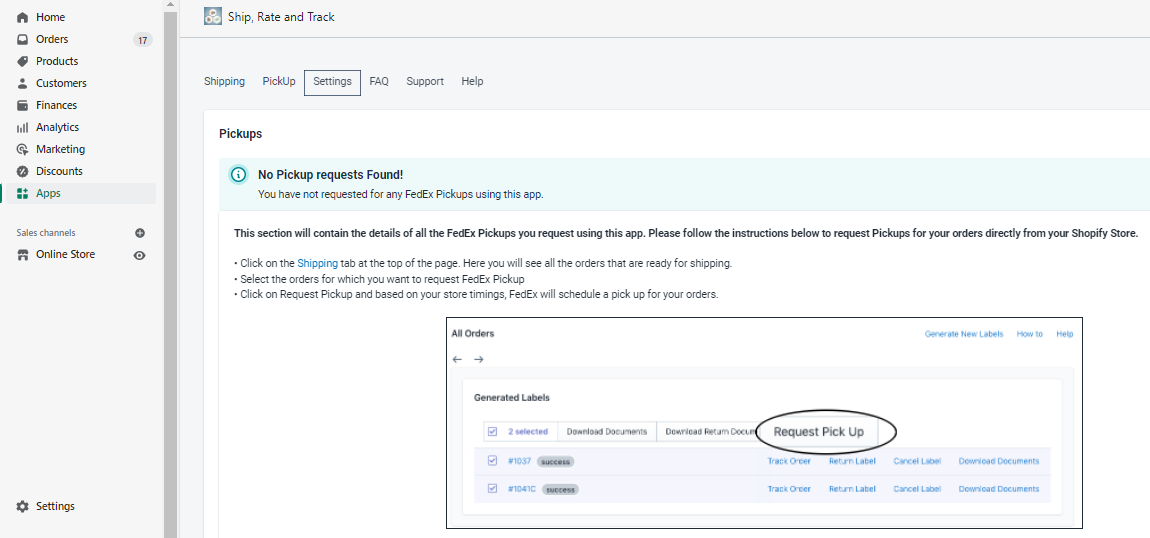Click the Ship, Rate and Track title
Screen dimensions: 1150x538
282,16
